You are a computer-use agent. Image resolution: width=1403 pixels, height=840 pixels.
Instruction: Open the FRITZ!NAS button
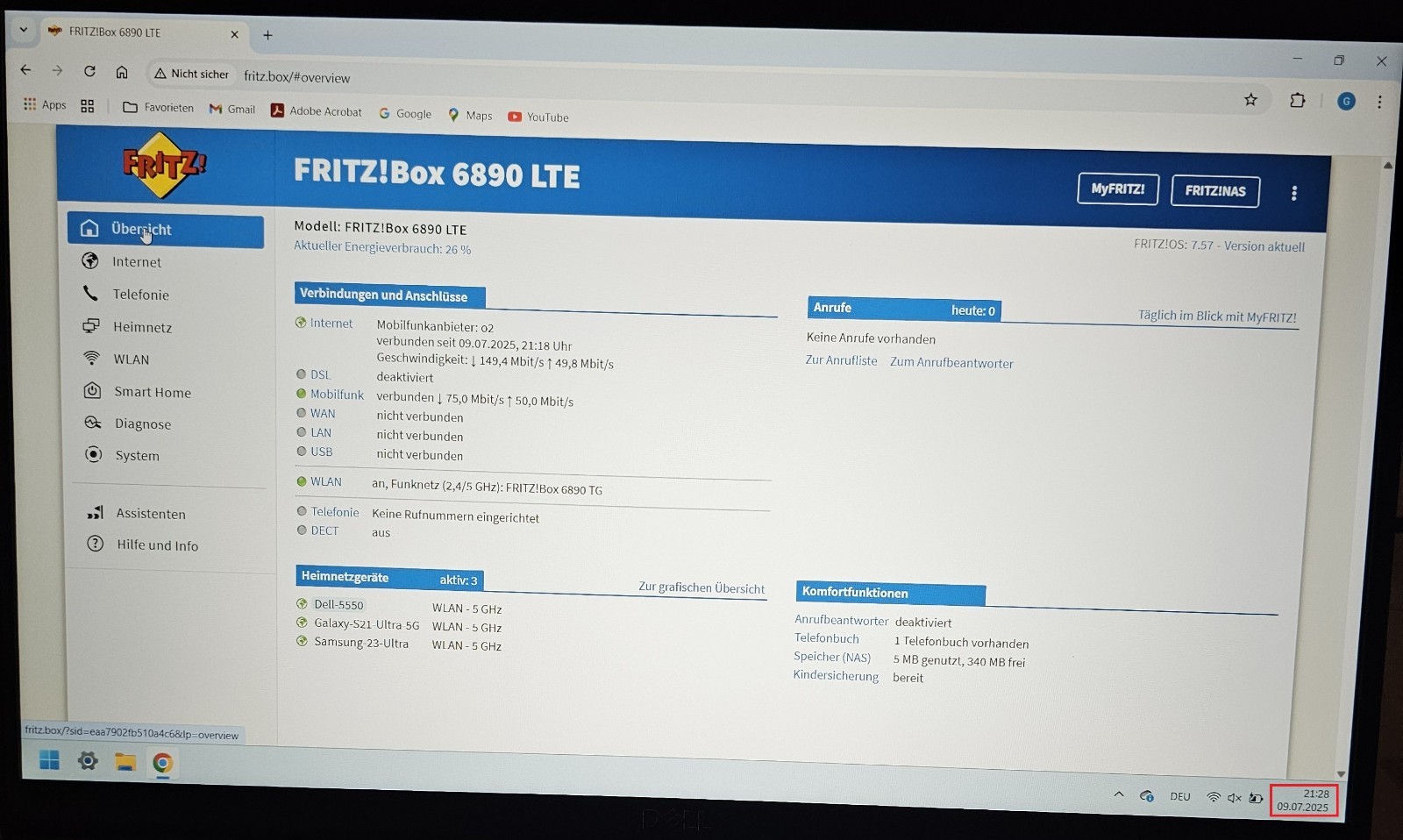[1215, 191]
